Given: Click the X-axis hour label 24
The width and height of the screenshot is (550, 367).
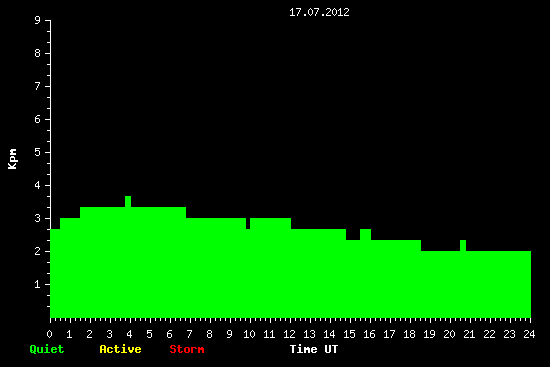Looking at the screenshot, I should coord(529,334).
